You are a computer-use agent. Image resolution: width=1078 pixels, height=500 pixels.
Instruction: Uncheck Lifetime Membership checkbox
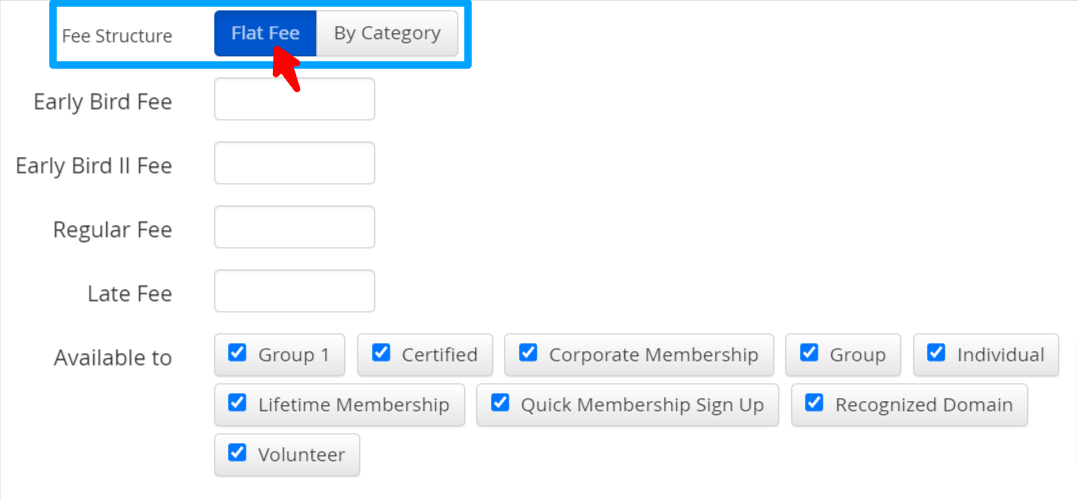(237, 403)
